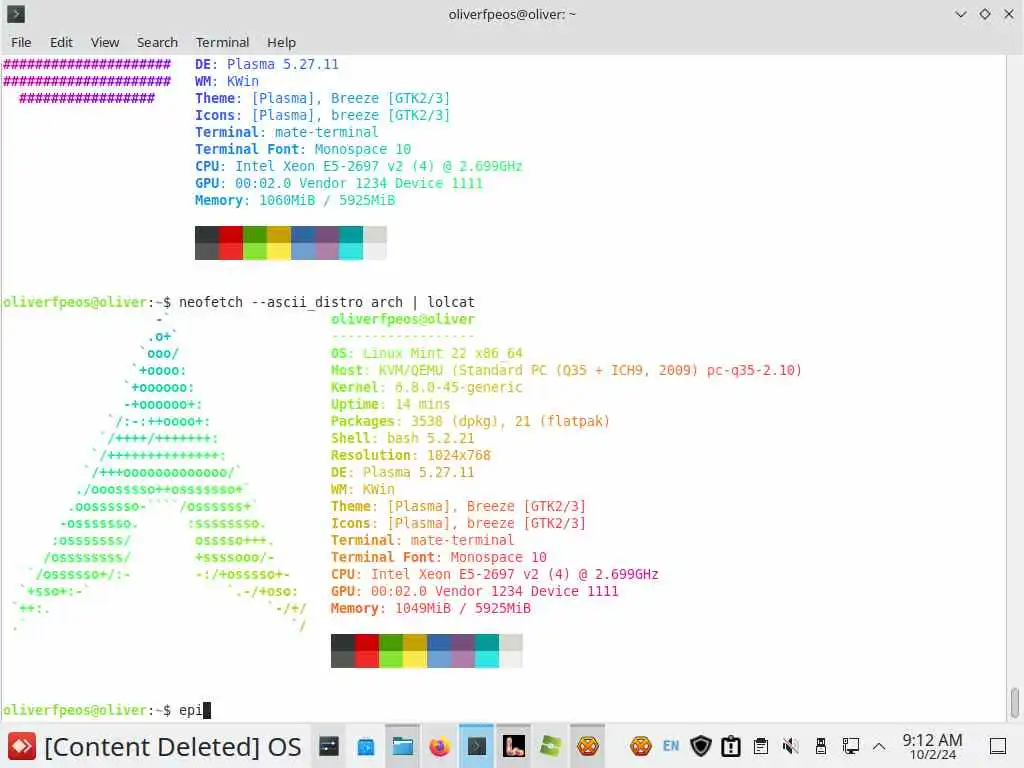Click the orange hexagon tray icon

(641, 746)
